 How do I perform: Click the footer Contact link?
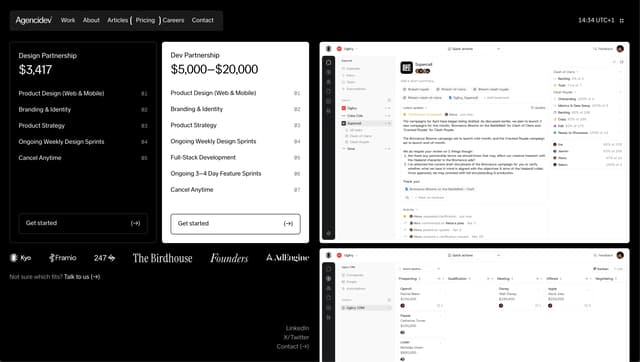[x=293, y=346]
